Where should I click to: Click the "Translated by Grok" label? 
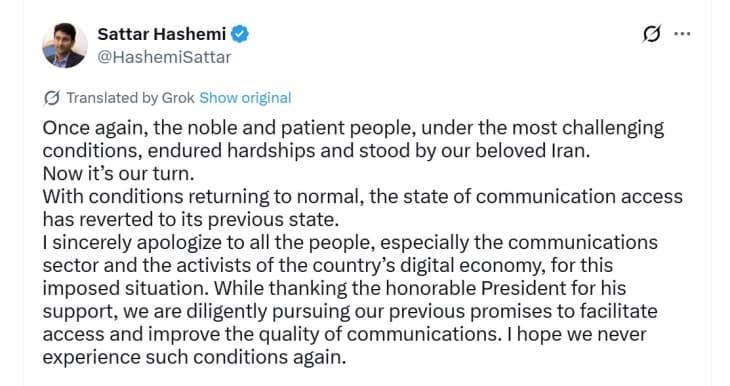click(130, 98)
